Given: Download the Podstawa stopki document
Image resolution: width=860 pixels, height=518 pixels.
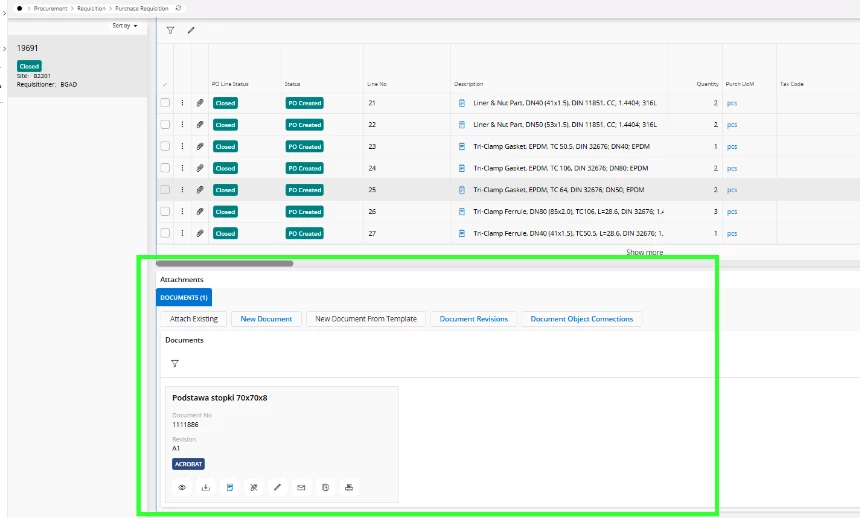Looking at the screenshot, I should coord(206,487).
